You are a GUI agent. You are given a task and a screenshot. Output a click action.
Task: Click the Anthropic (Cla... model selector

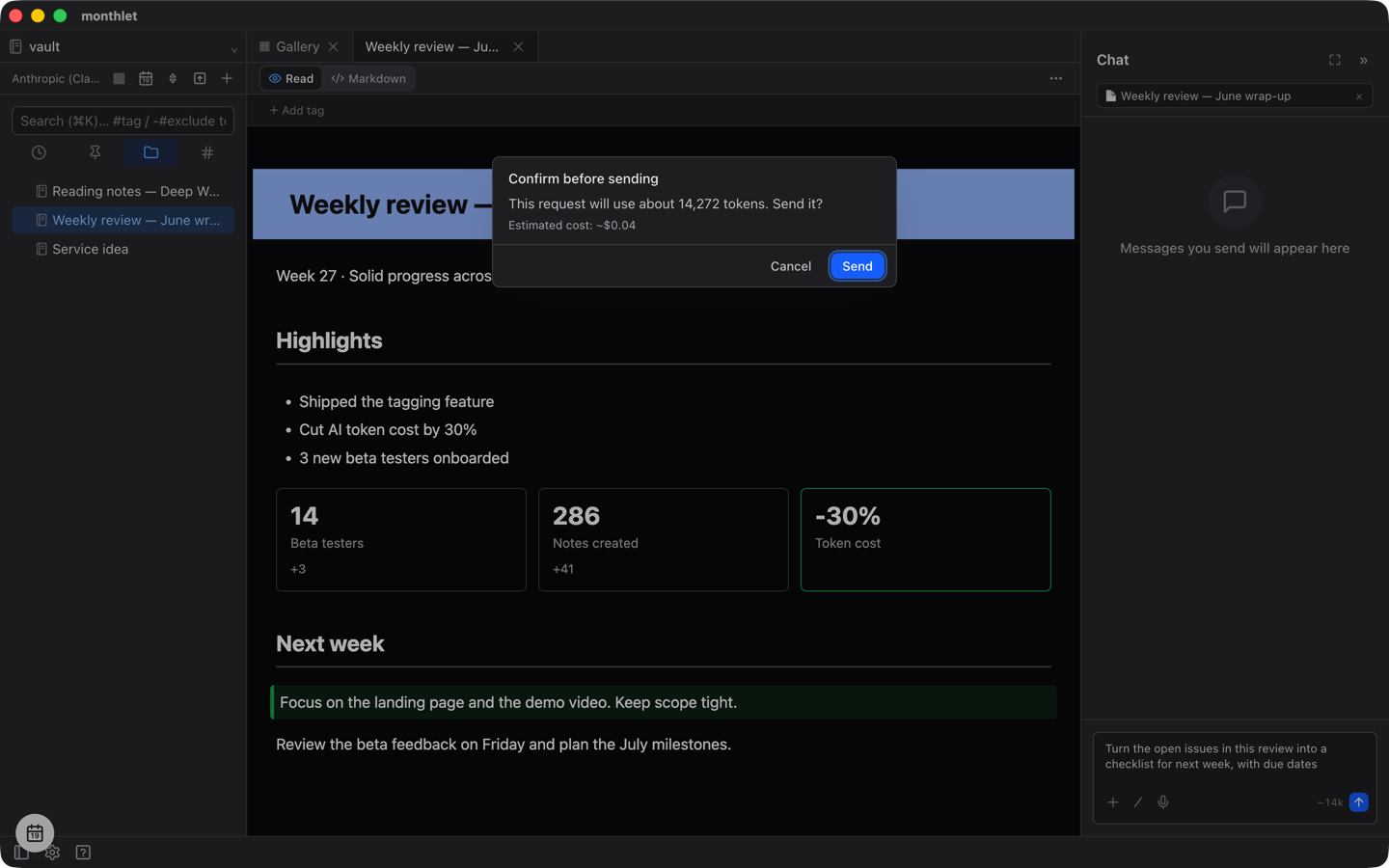[x=55, y=79]
